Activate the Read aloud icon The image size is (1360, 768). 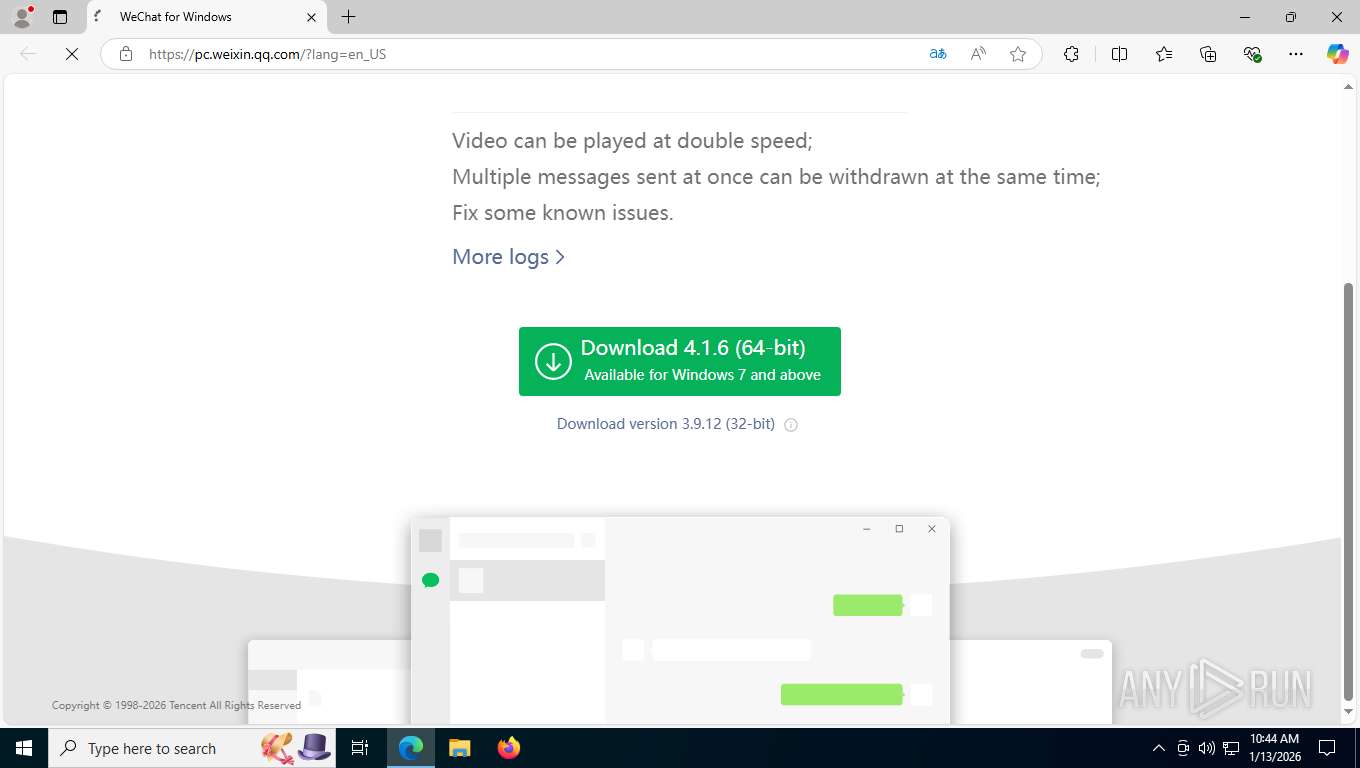point(978,54)
